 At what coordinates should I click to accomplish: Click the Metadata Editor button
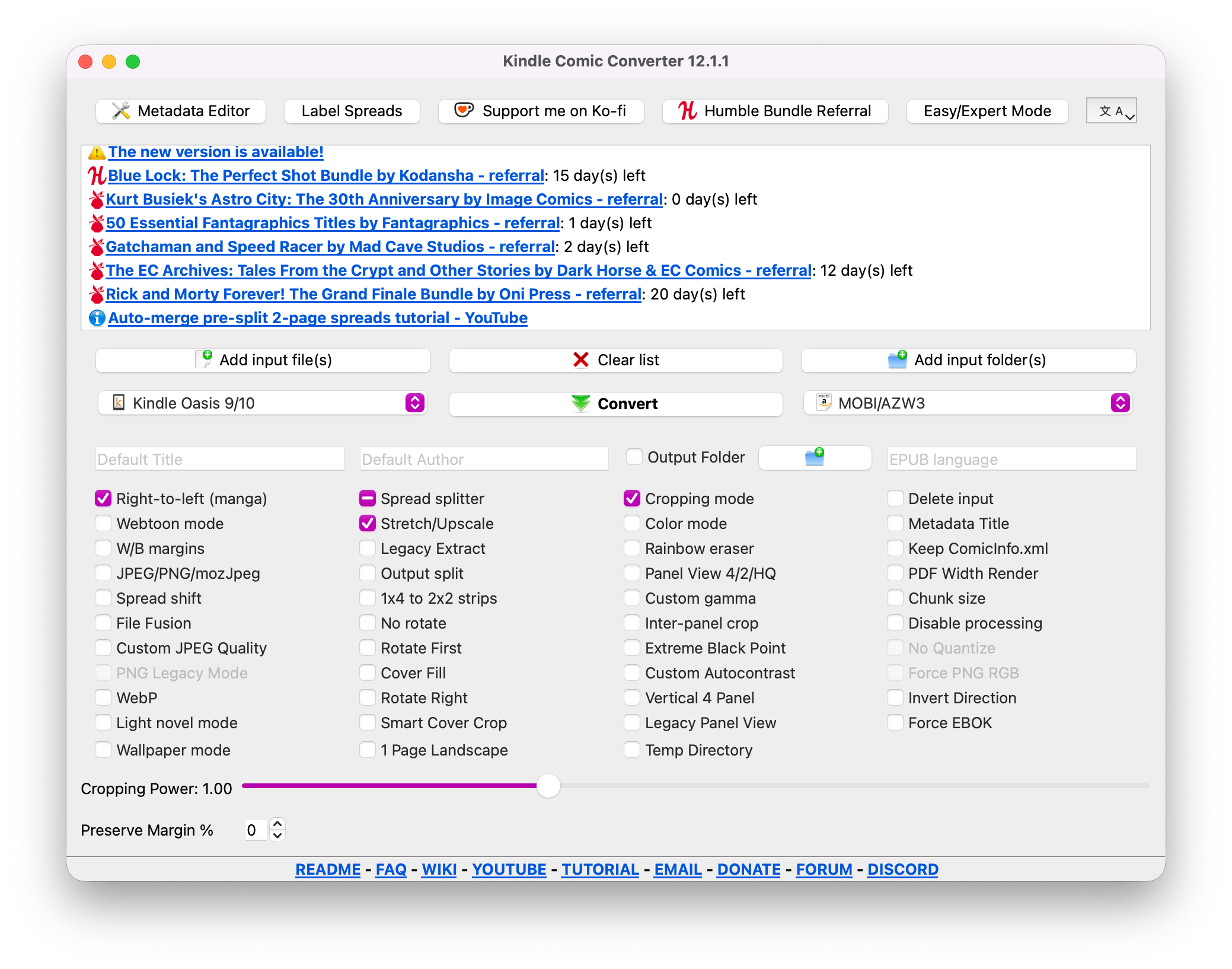coord(181,111)
